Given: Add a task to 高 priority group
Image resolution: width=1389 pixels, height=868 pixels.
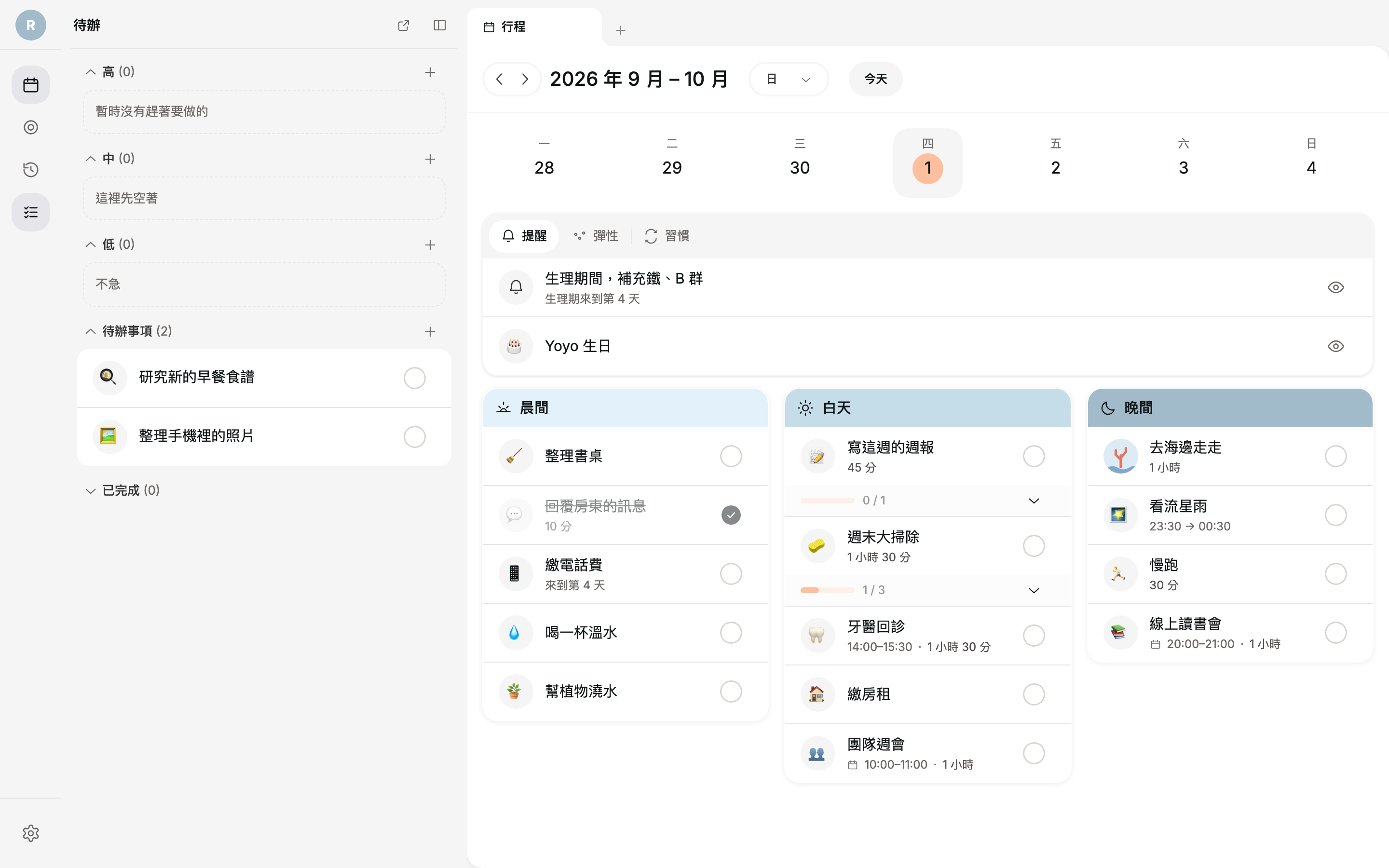Looking at the screenshot, I should pyautogui.click(x=430, y=72).
